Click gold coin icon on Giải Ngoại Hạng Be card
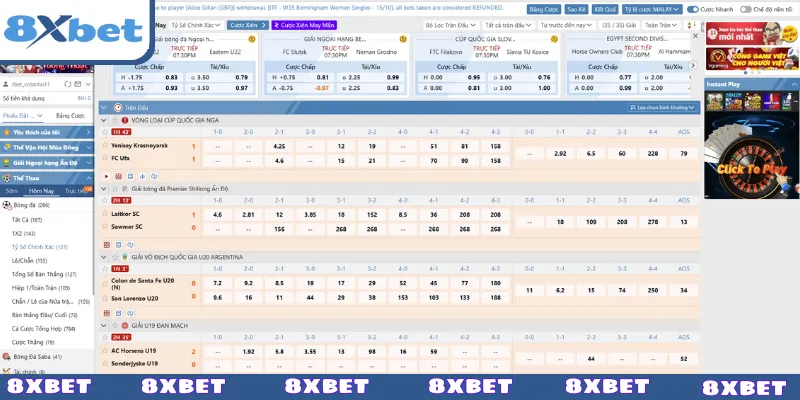The image size is (800, 400). point(403,39)
